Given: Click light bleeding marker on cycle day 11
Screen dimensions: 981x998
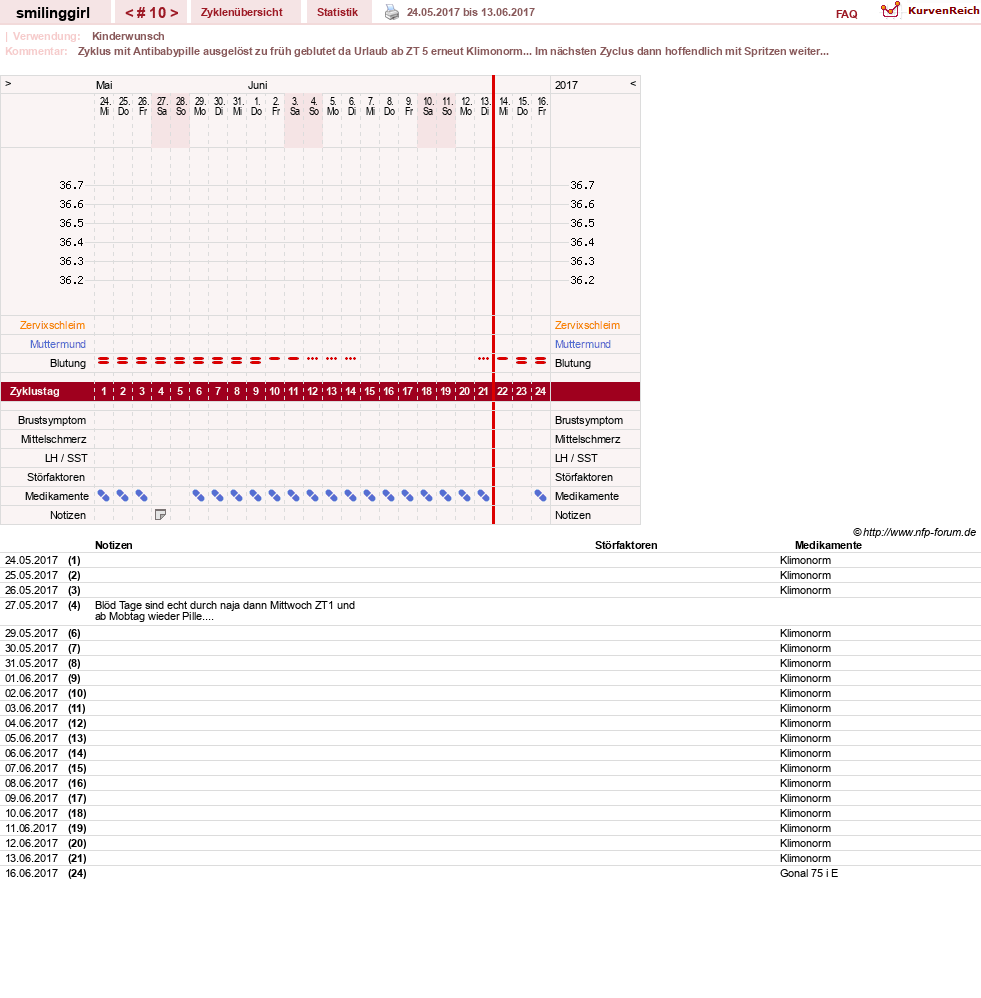Looking at the screenshot, I should (293, 359).
